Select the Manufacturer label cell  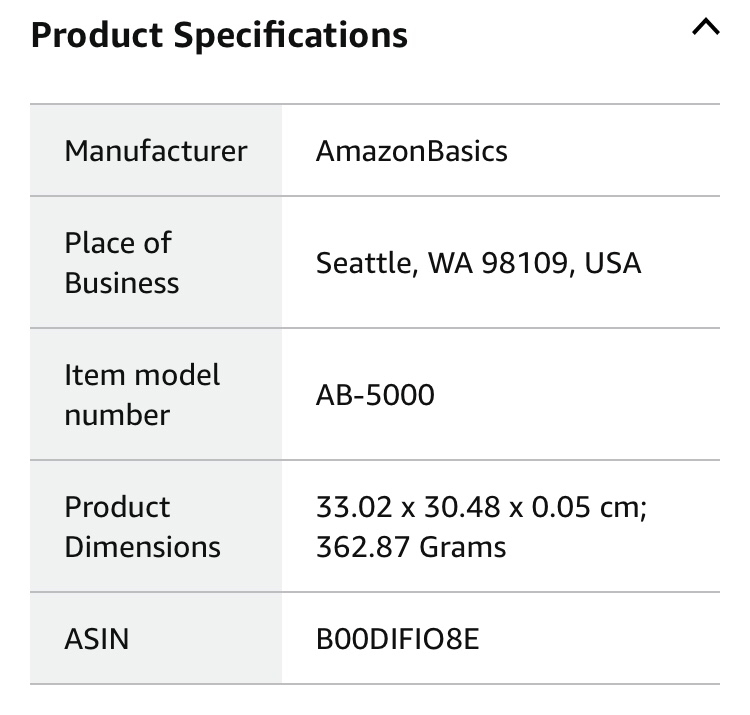tap(156, 151)
